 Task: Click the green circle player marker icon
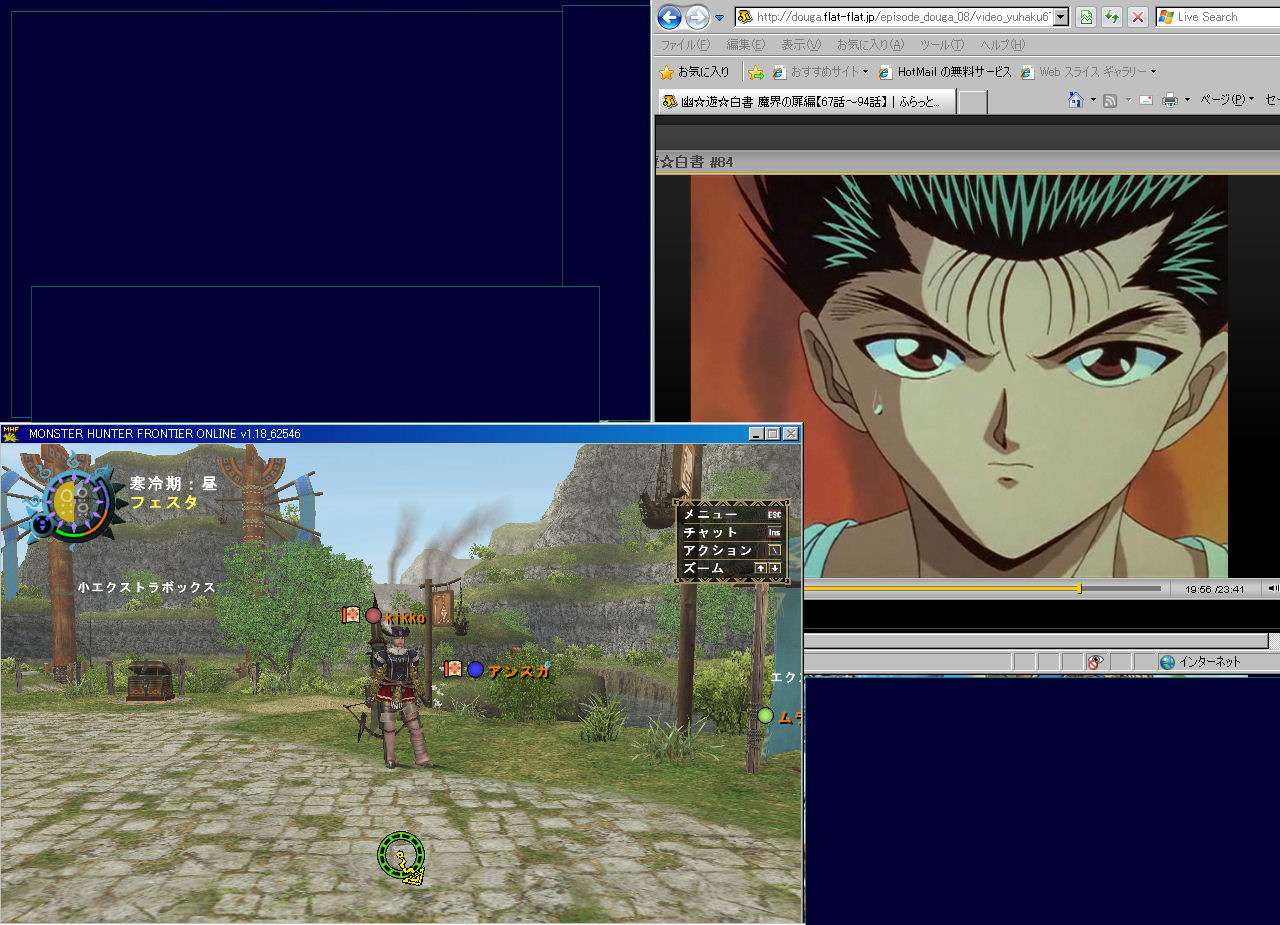point(765,715)
